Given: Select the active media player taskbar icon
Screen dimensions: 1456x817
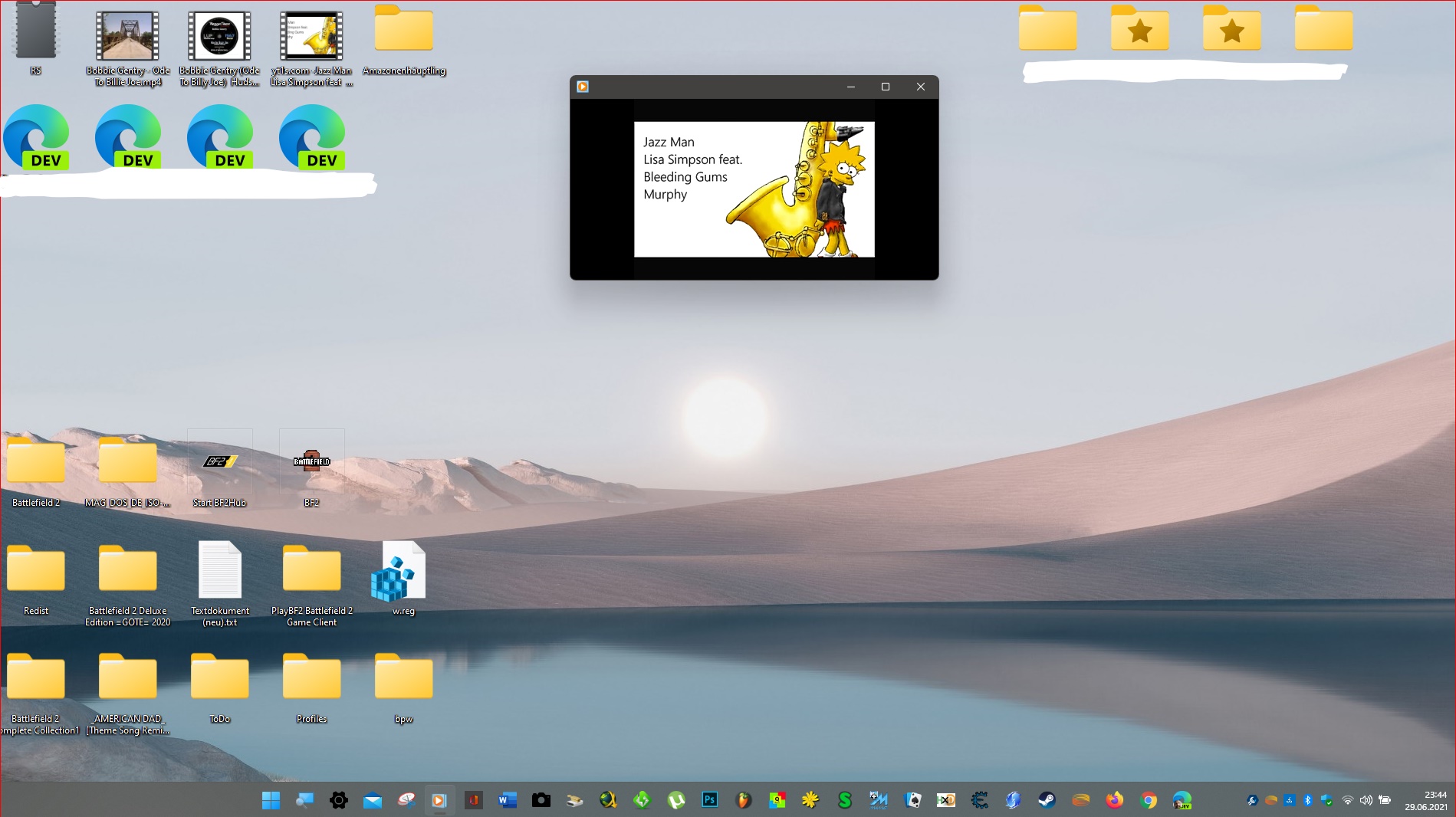Looking at the screenshot, I should (439, 800).
